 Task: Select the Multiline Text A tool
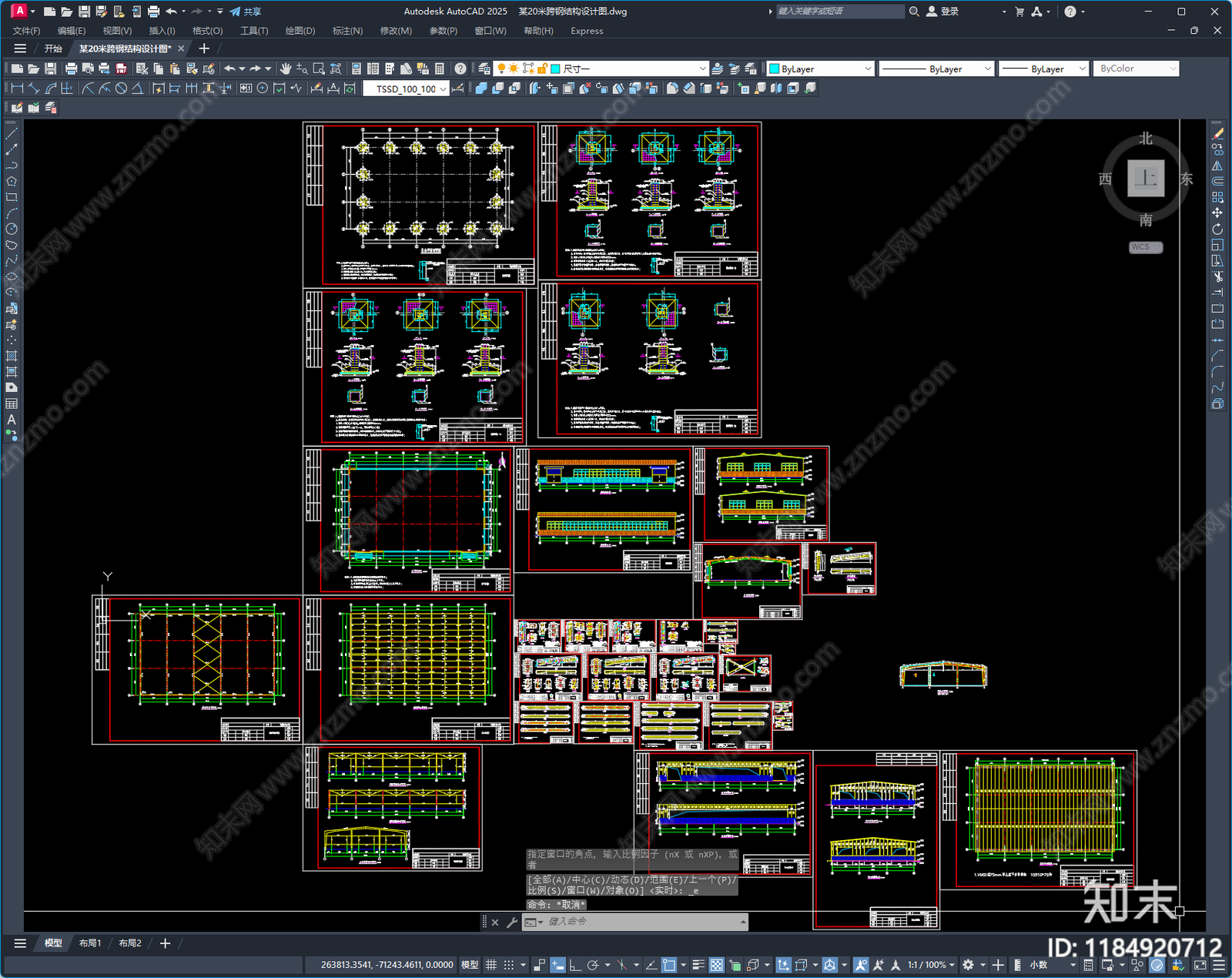point(12,420)
